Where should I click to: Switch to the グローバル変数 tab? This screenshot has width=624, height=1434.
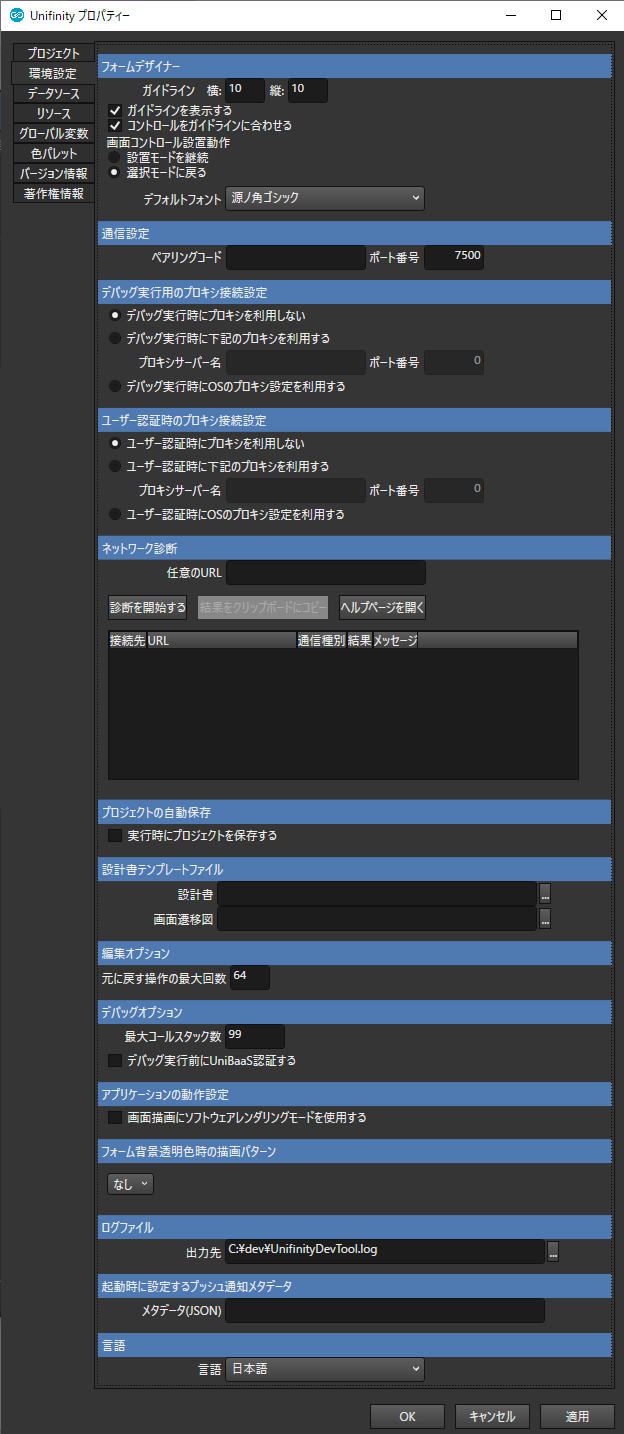[x=53, y=133]
